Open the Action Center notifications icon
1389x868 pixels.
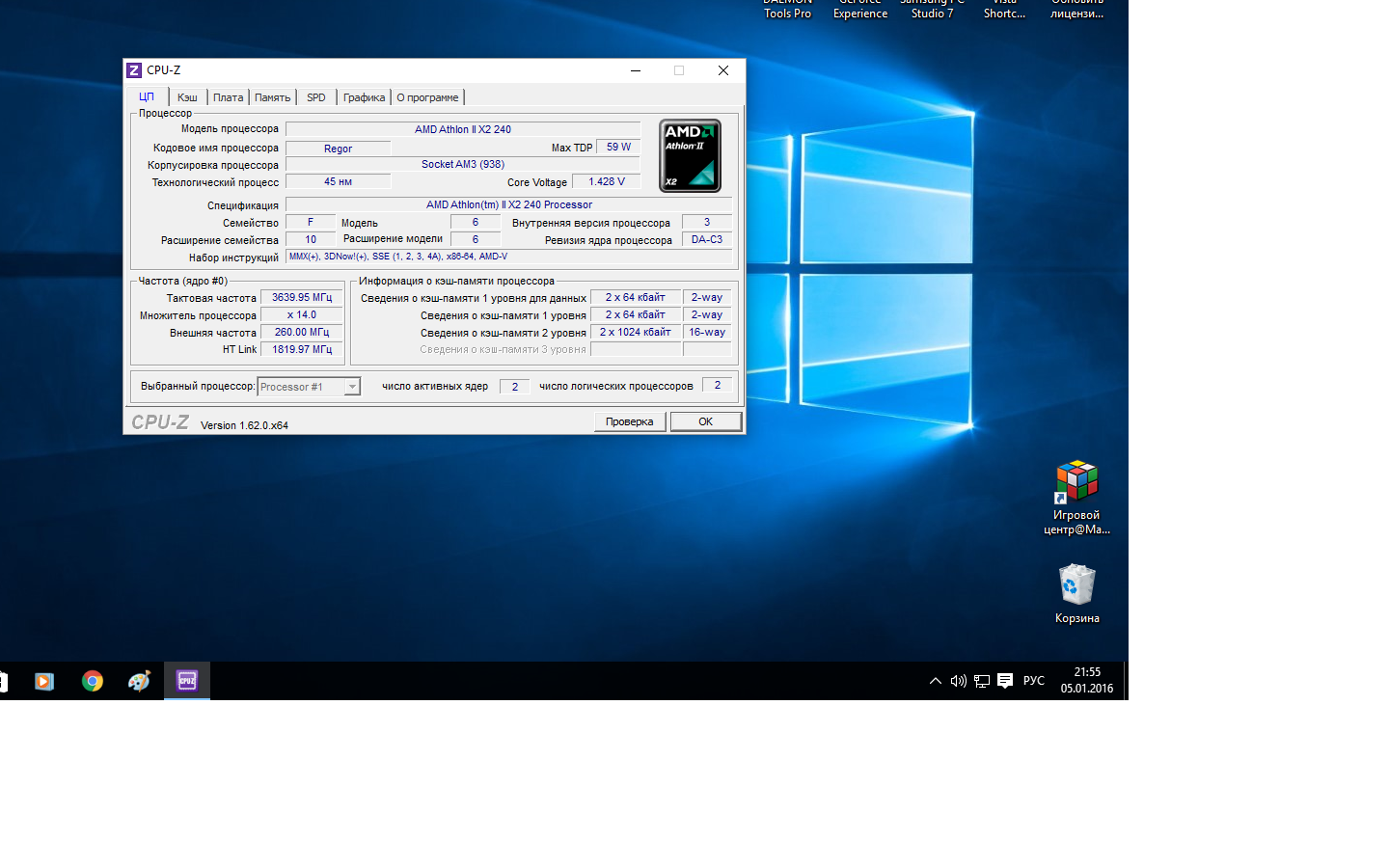(x=1005, y=681)
